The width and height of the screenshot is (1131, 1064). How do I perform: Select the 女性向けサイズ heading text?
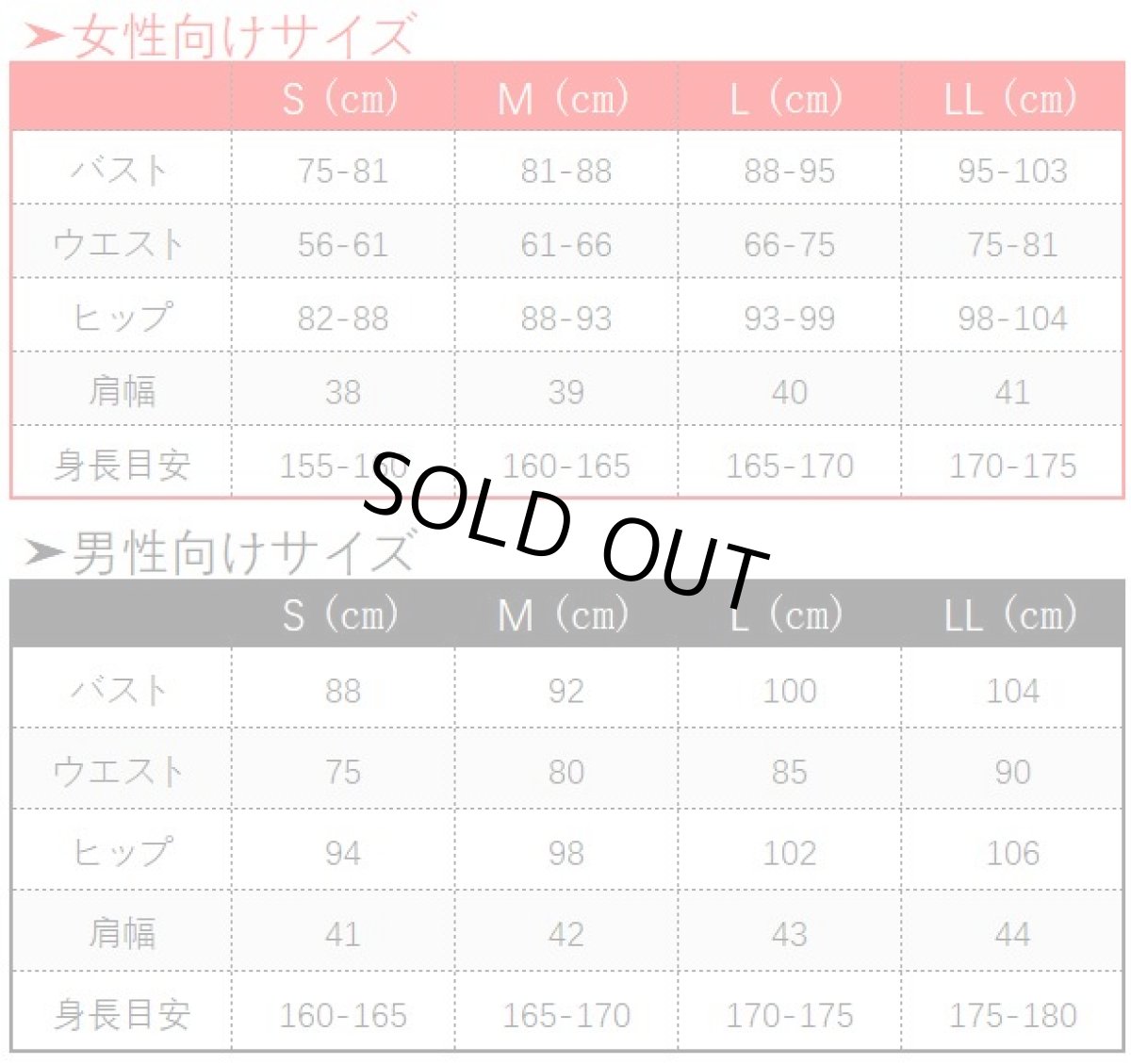click(243, 37)
